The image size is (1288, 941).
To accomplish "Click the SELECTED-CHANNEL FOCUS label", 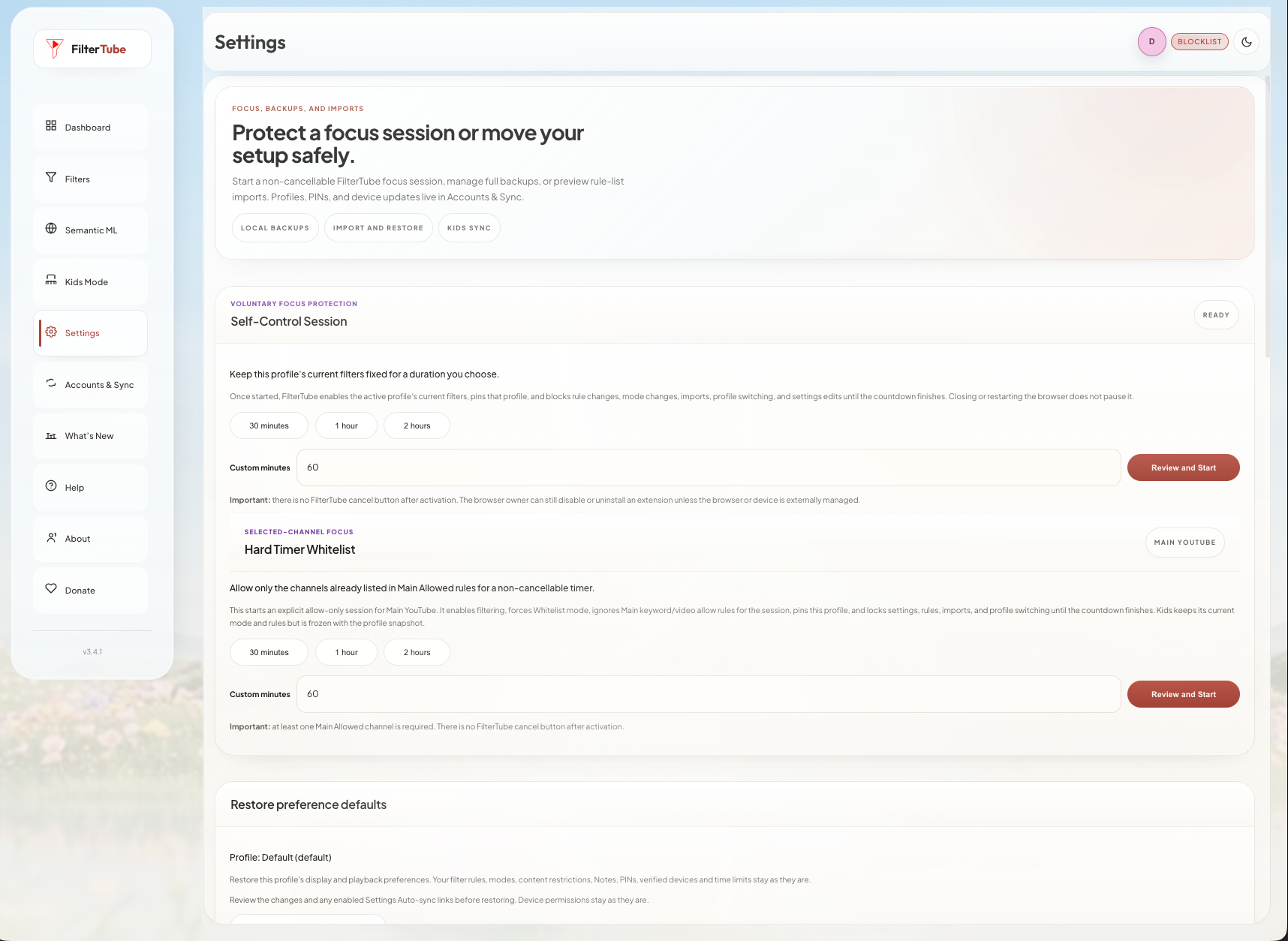I will [x=299, y=532].
